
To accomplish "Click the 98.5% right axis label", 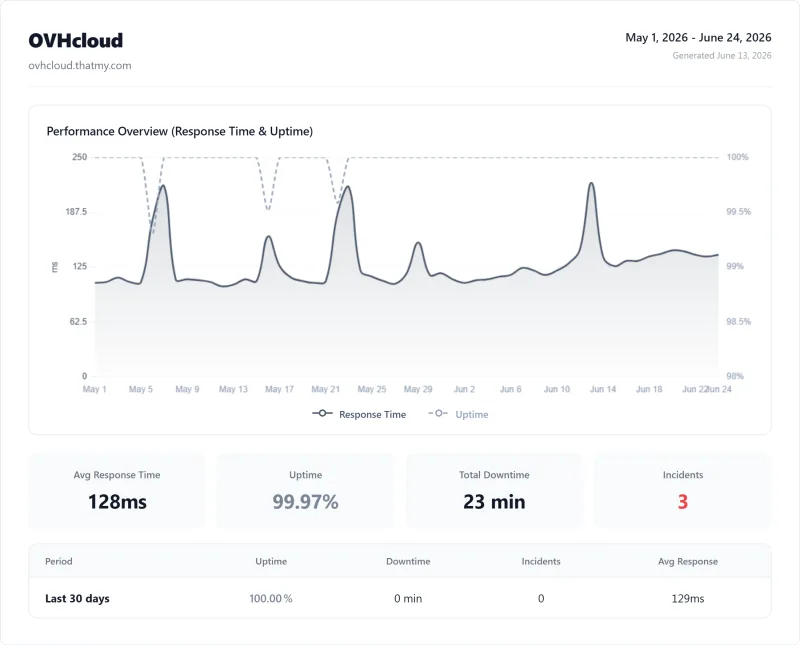I will click(x=739, y=321).
